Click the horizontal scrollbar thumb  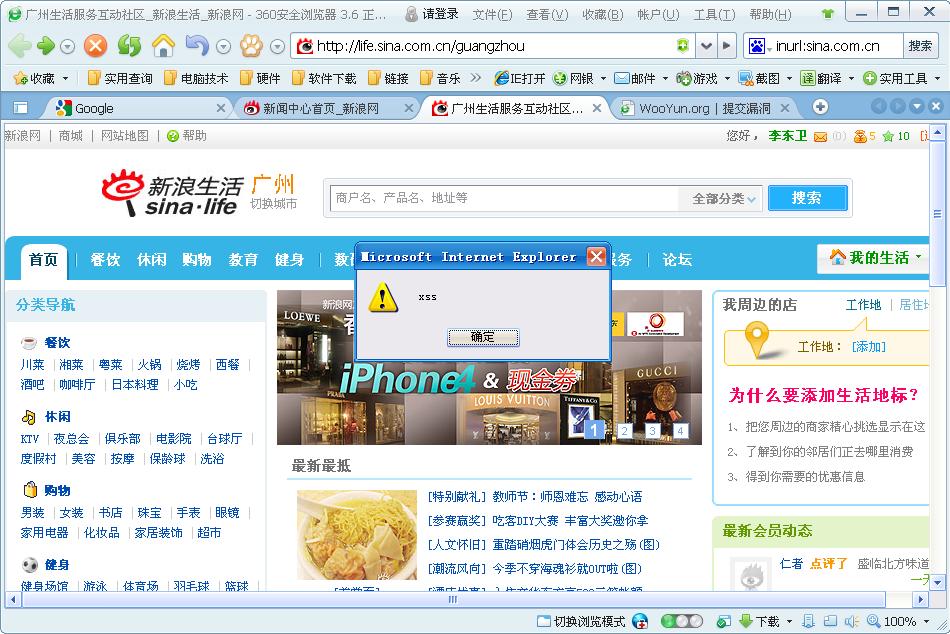click(x=453, y=599)
